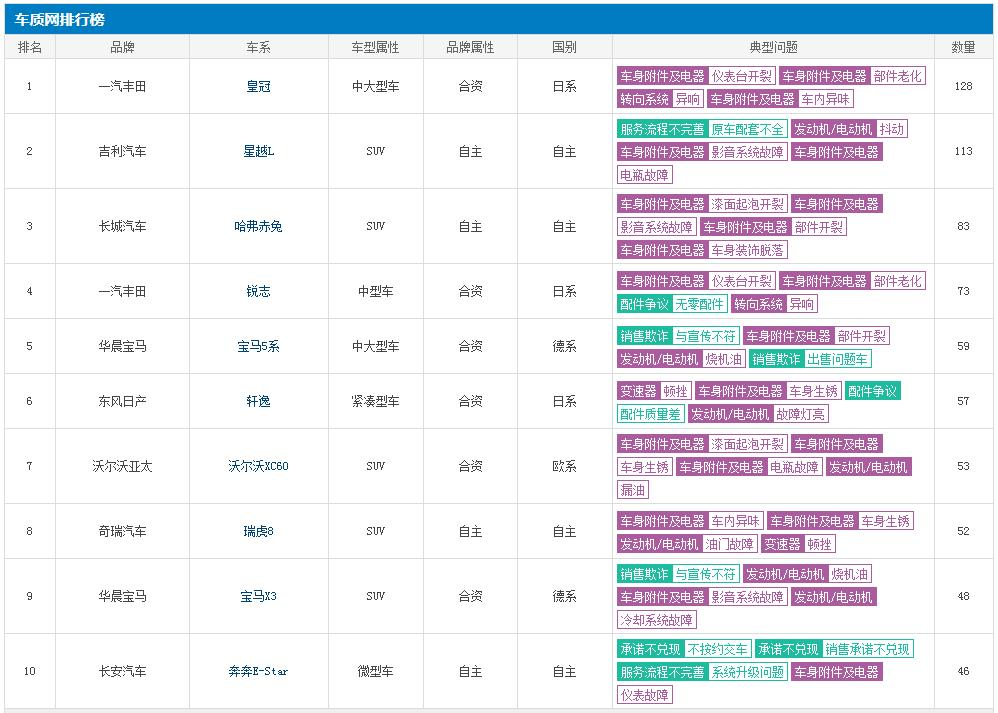Click the 品牌属性 column header
998x713 pixels.
[x=470, y=47]
